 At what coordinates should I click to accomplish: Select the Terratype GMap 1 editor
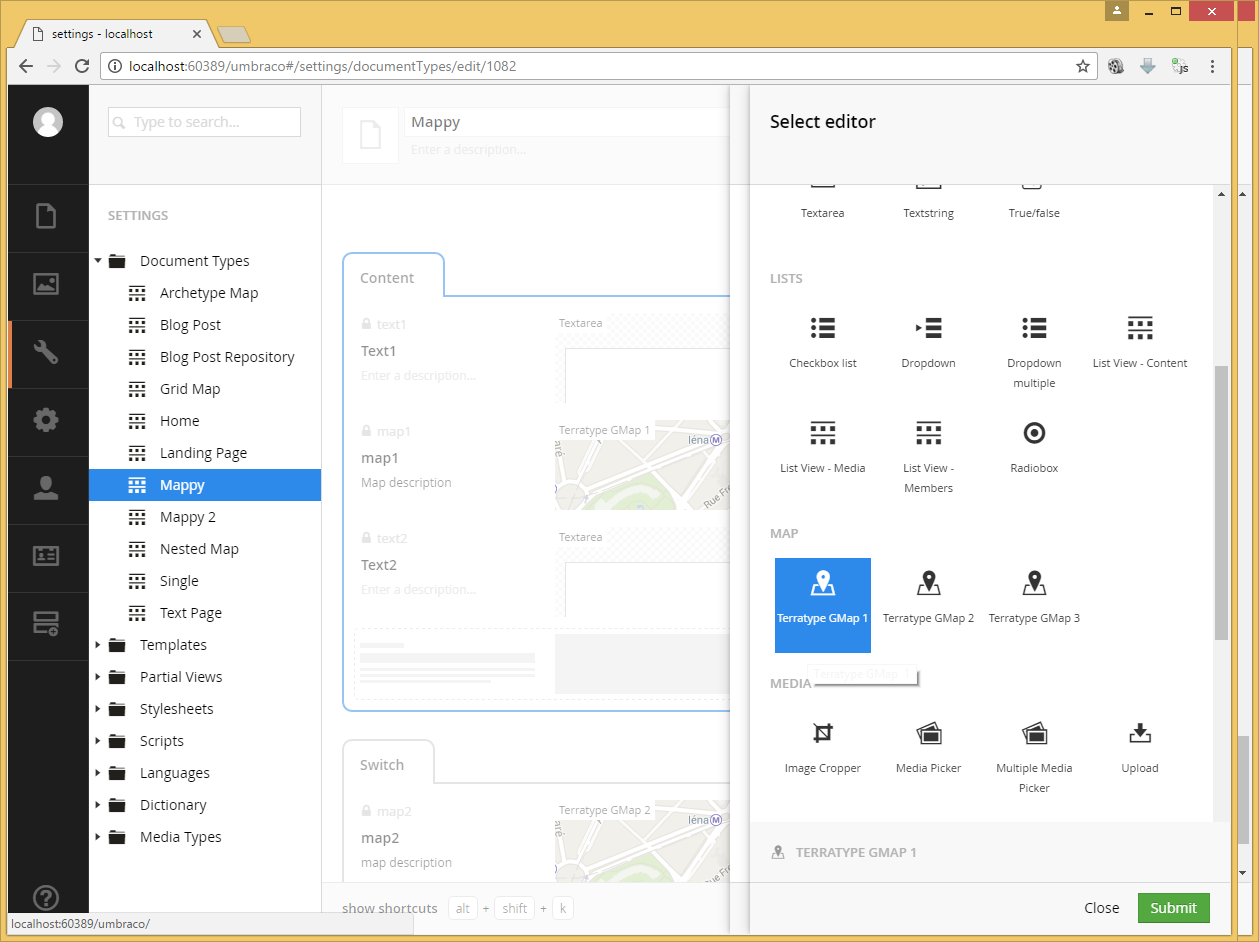[x=823, y=605]
